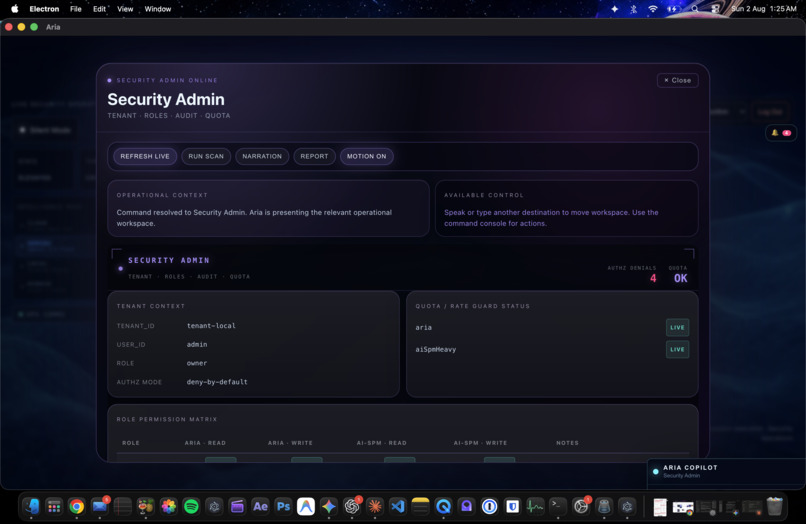
Task: Close the Security Admin panel
Action: [677, 80]
